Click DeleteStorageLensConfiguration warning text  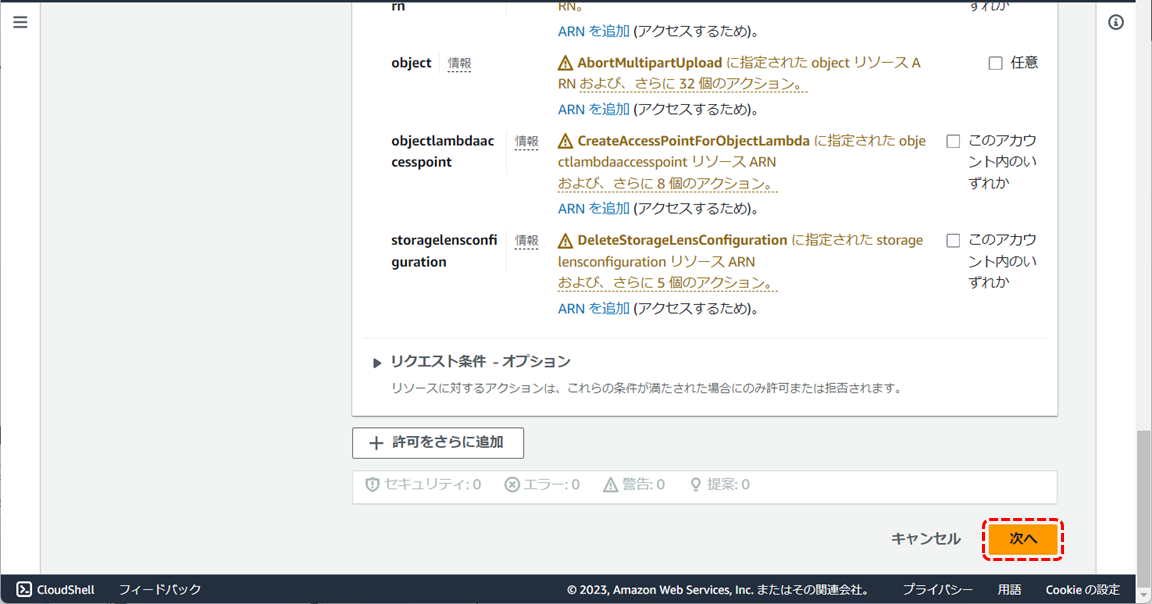683,240
